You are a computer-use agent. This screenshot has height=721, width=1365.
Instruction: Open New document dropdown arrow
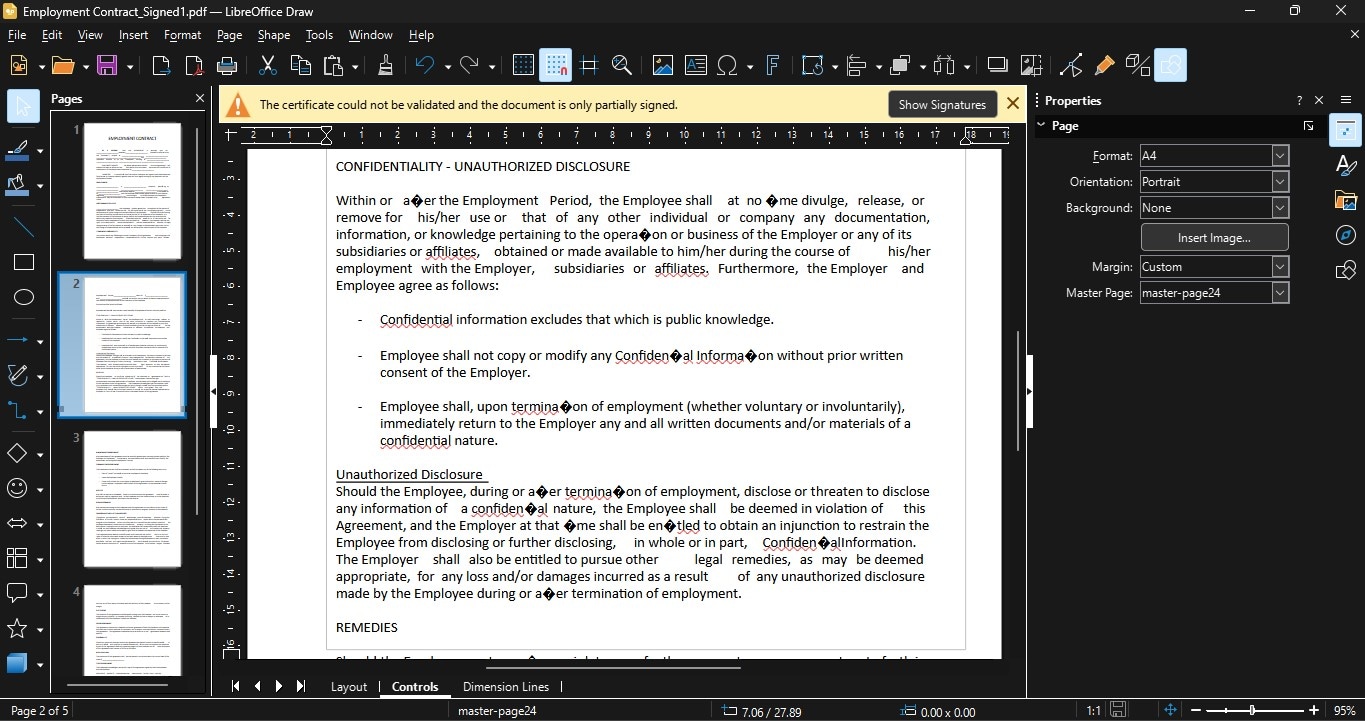point(40,67)
